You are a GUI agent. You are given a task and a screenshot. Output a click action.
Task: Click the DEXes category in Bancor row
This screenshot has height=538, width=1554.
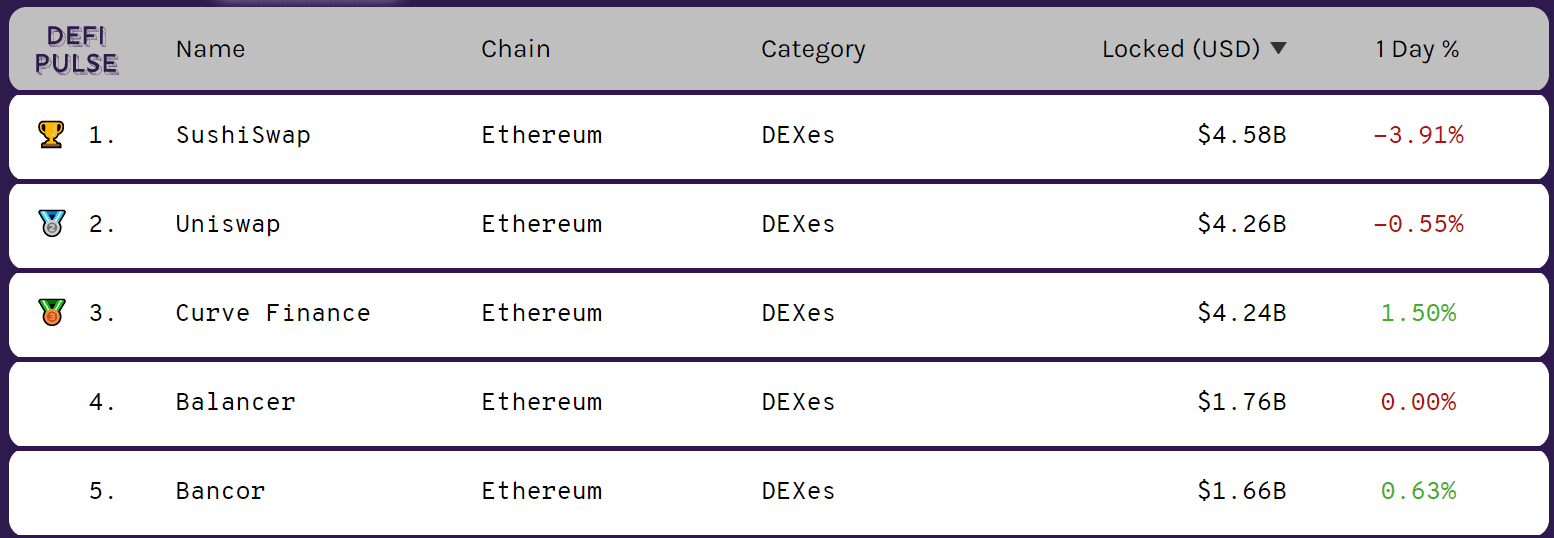pyautogui.click(x=798, y=491)
